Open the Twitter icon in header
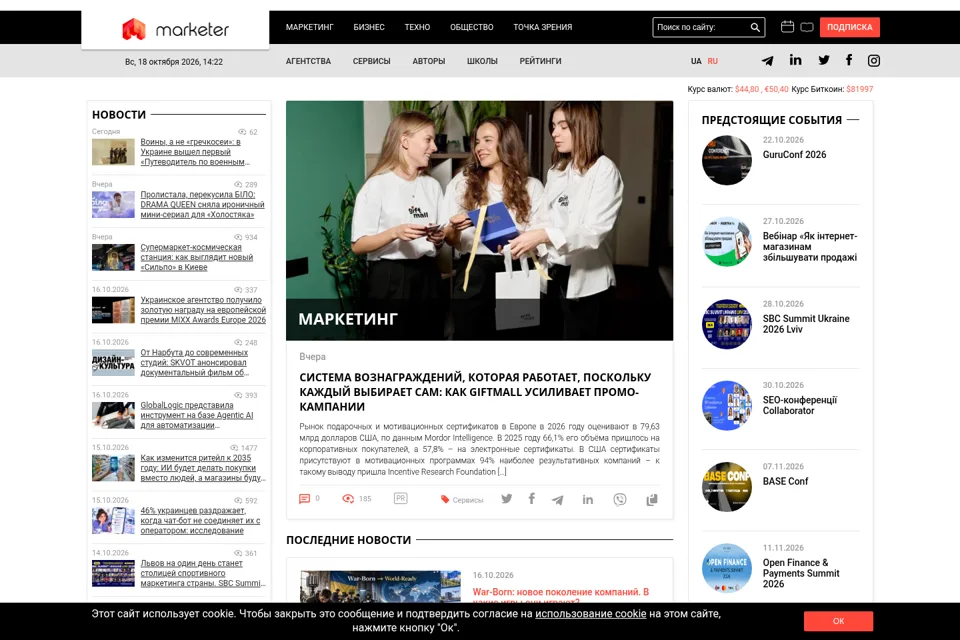Image resolution: width=960 pixels, height=640 pixels. (824, 60)
